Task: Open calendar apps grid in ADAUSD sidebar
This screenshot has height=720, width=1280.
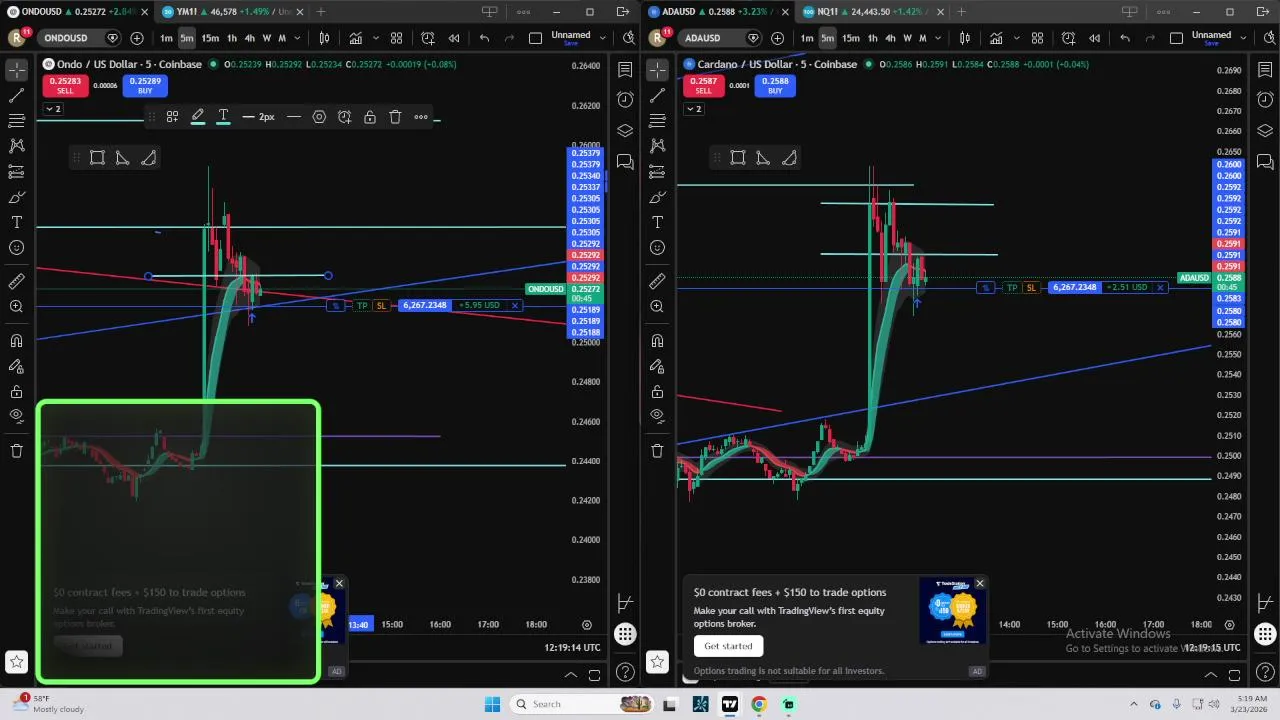Action: pos(1265,634)
